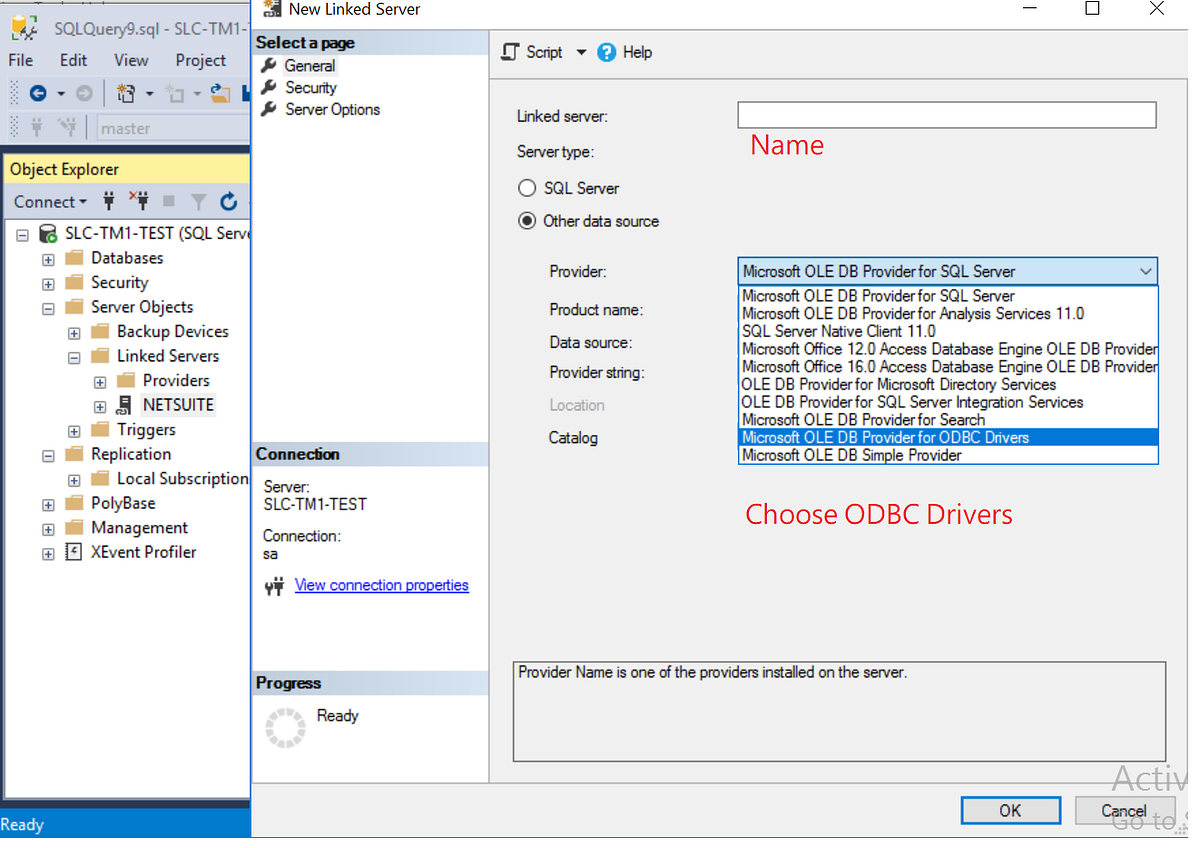
Task: Click OK to create the linked server
Action: (x=1010, y=810)
